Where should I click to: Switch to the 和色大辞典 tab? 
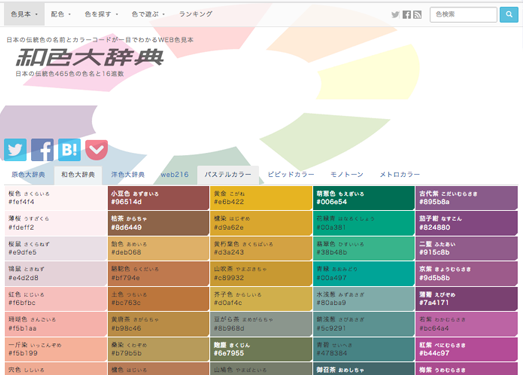(x=78, y=175)
